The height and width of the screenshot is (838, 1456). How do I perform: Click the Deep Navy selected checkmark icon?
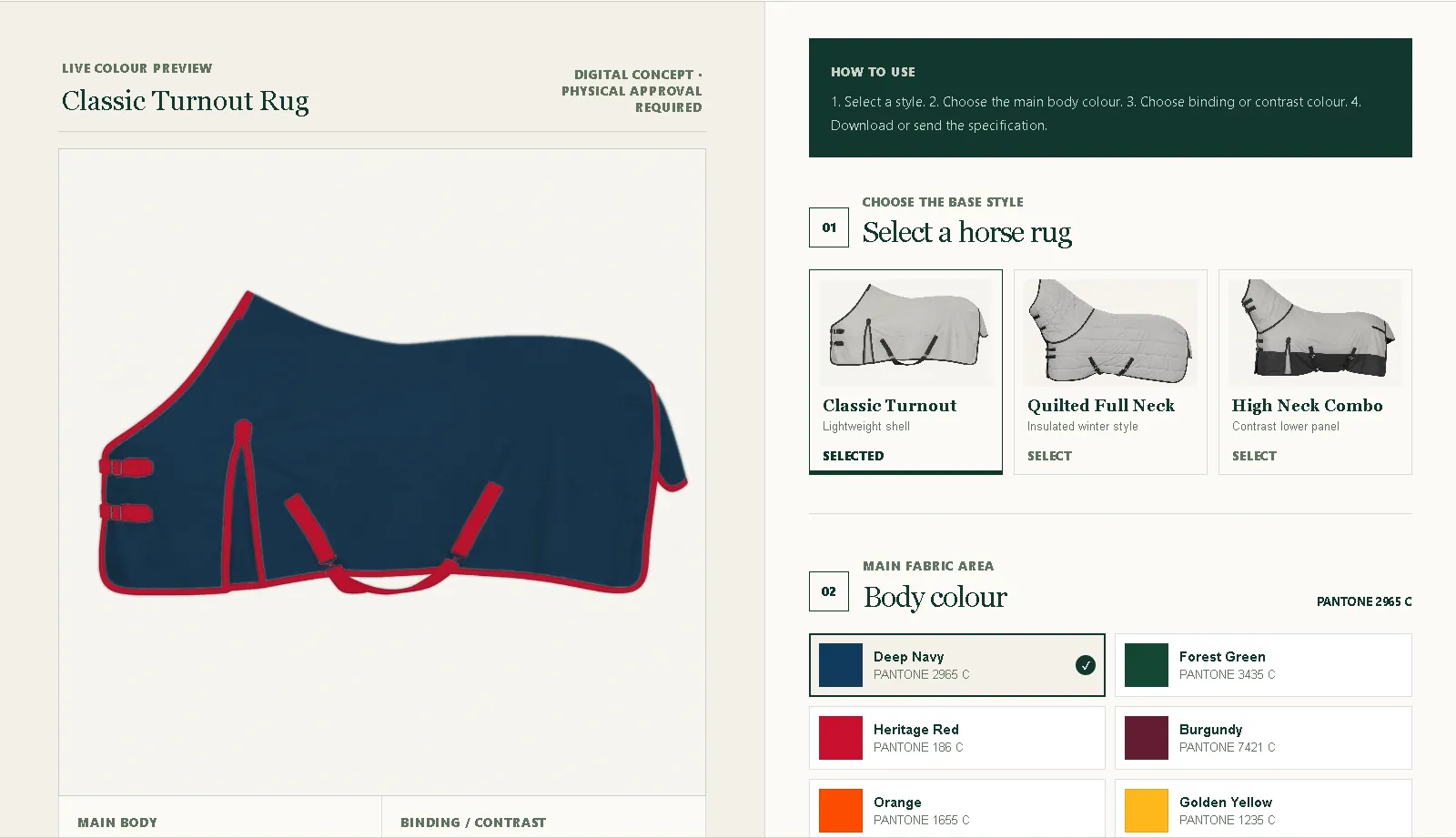click(1086, 665)
